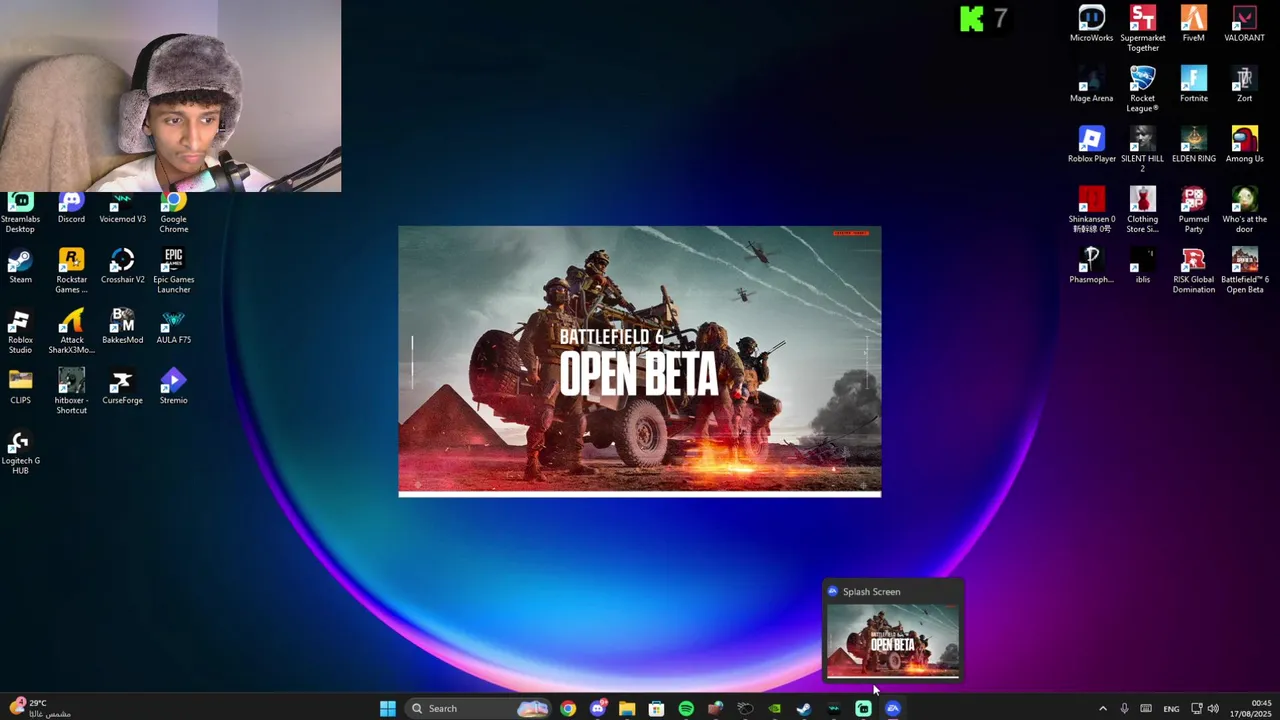Select the Roblox Player desktop icon
The height and width of the screenshot is (720, 1280).
click(x=1091, y=145)
